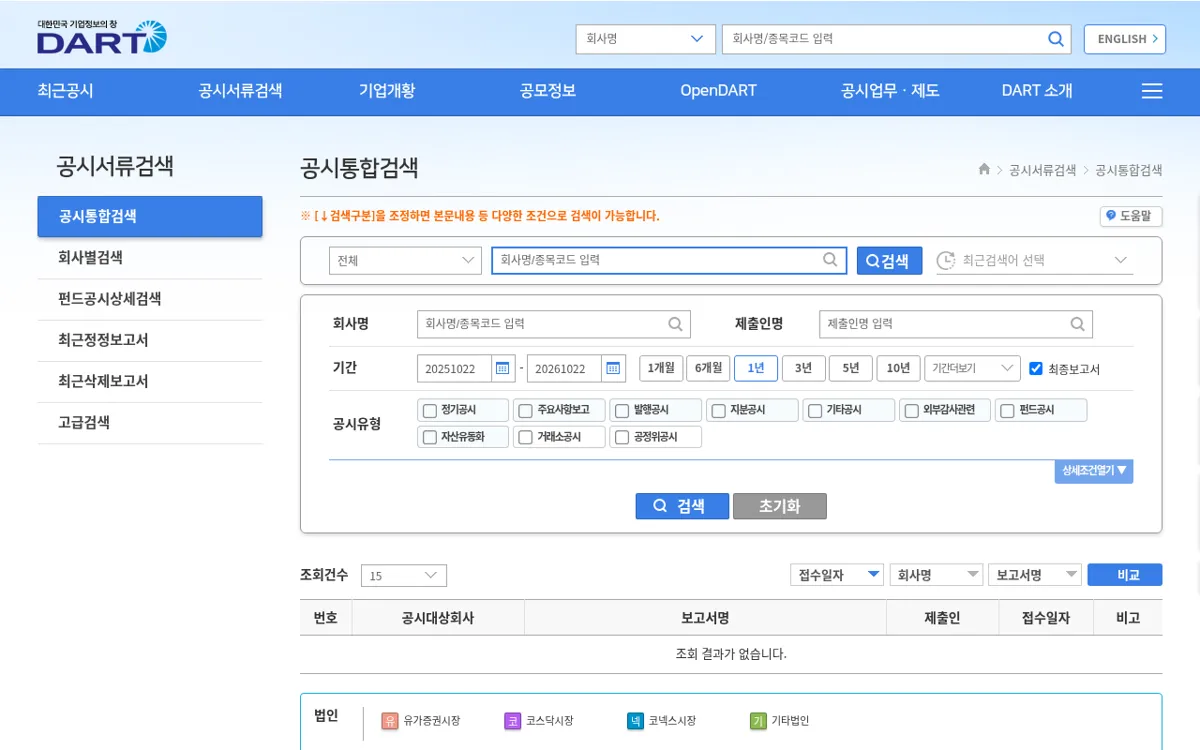Click the DART logo
Viewport: 1200px width, 750px height.
(101, 37)
